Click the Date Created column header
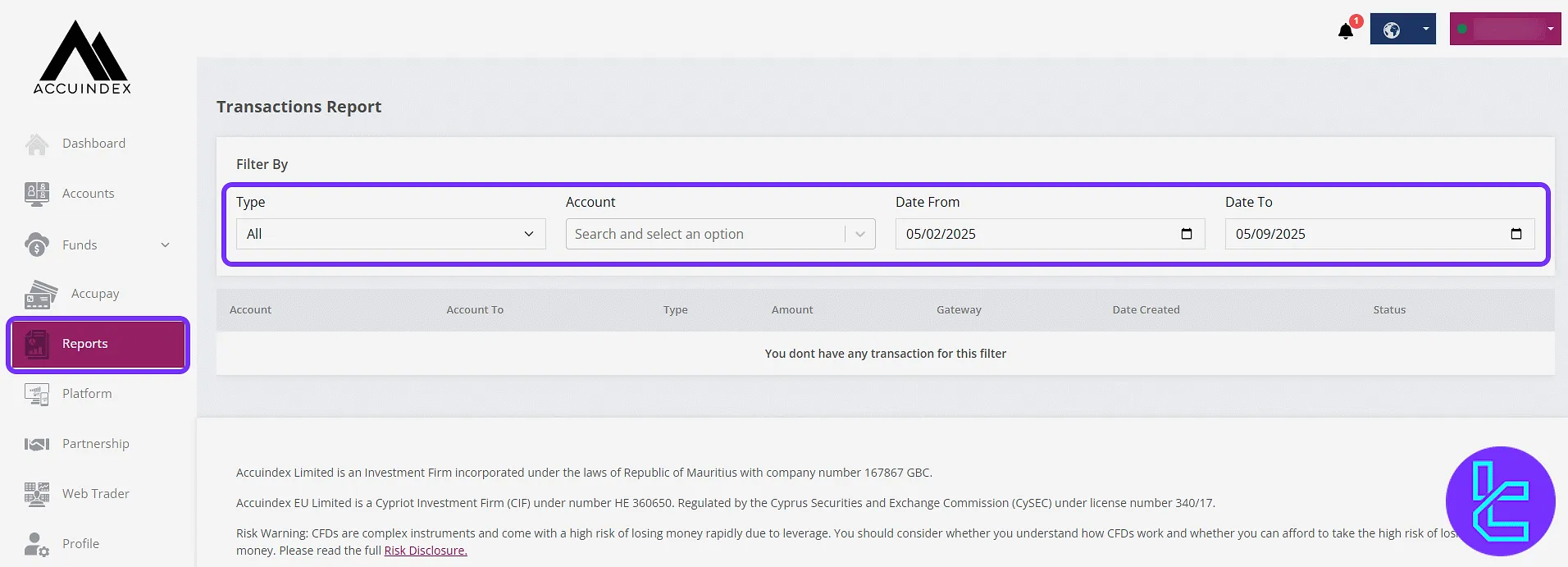Viewport: 1568px width, 567px height. tap(1146, 310)
